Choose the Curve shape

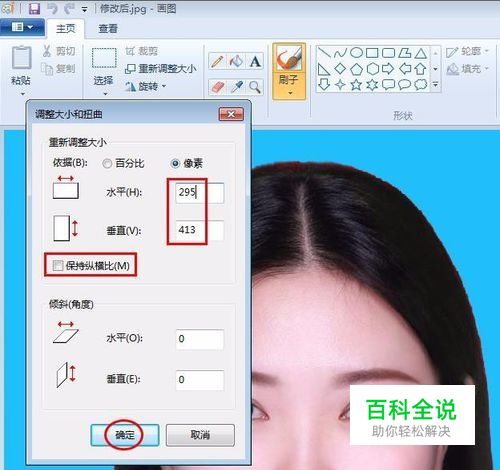click(x=340, y=53)
